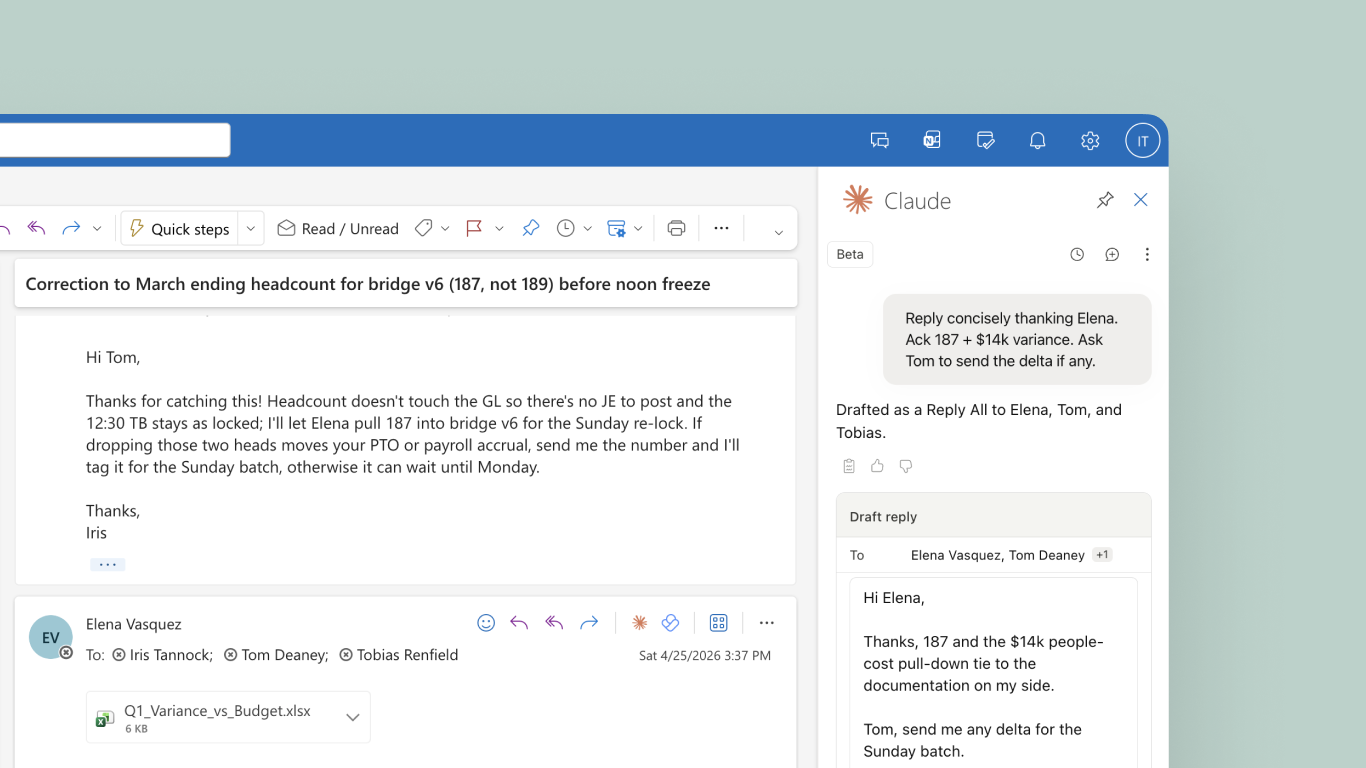Viewport: 1366px width, 768px height.
Task: Click recipient Tom Deaney in To line
Action: click(277, 655)
